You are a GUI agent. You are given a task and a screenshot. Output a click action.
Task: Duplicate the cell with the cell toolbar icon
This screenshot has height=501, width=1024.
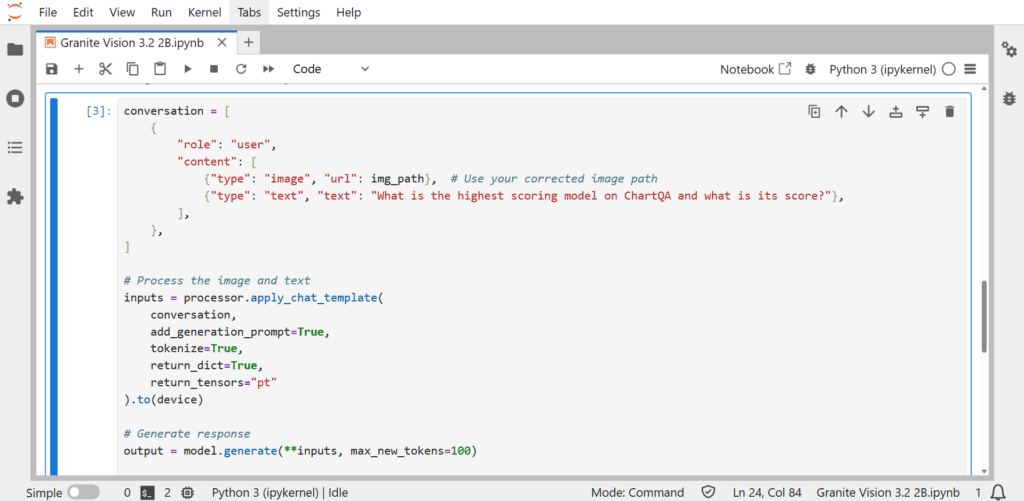coord(814,112)
